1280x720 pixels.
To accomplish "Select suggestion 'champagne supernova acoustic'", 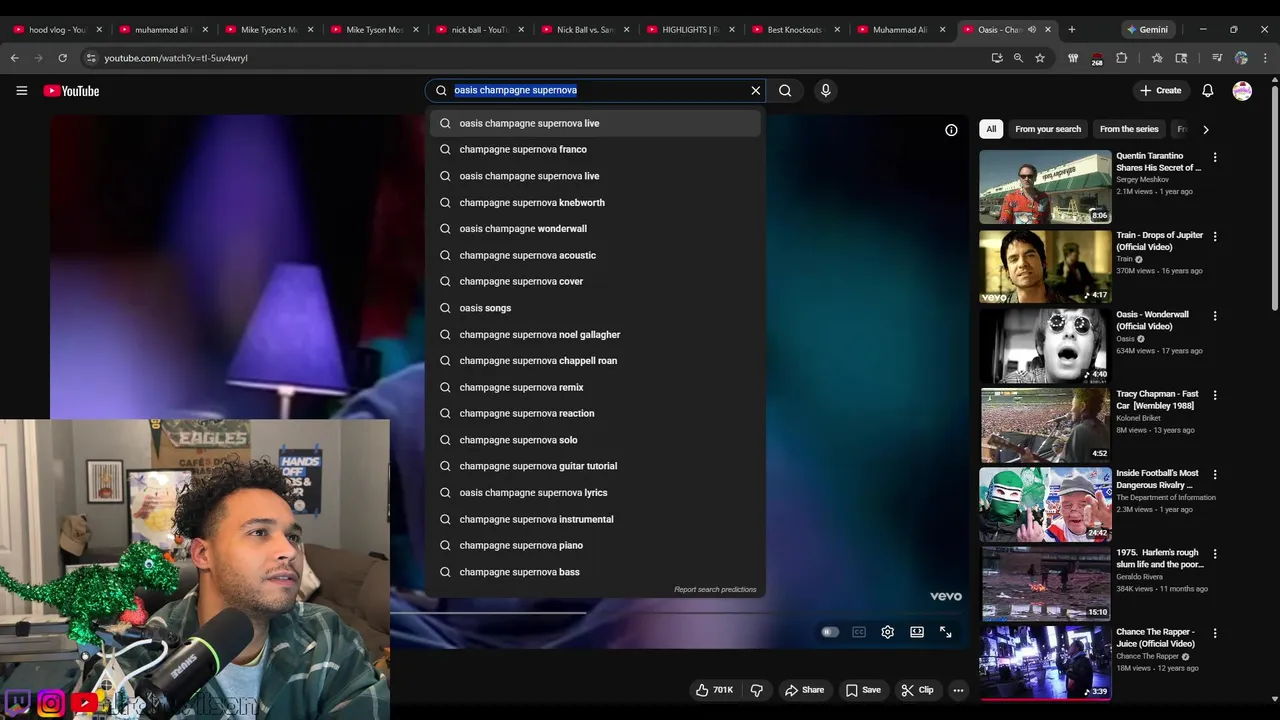I will 595,255.
